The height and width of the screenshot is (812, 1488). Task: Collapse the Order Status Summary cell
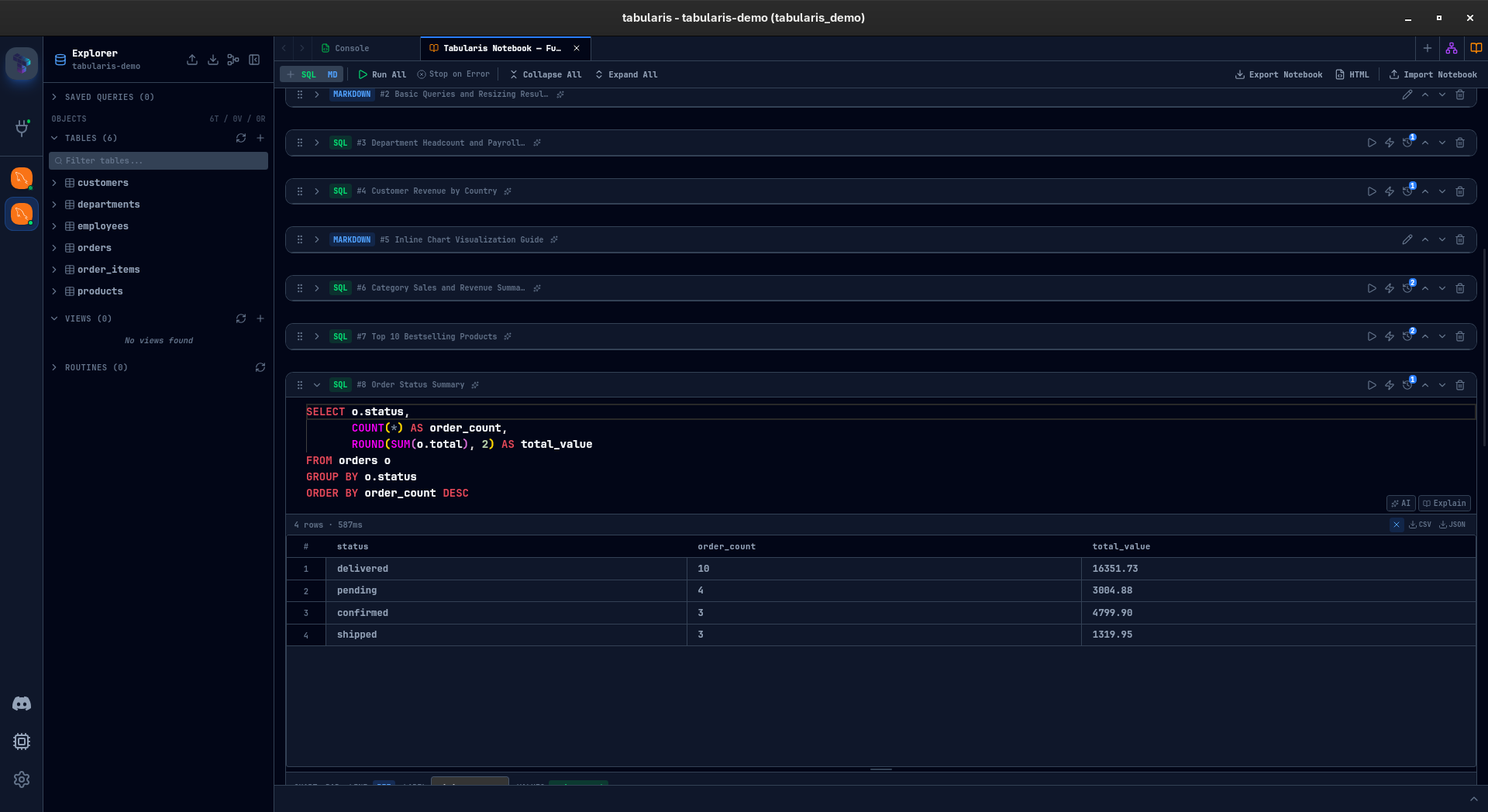(317, 385)
